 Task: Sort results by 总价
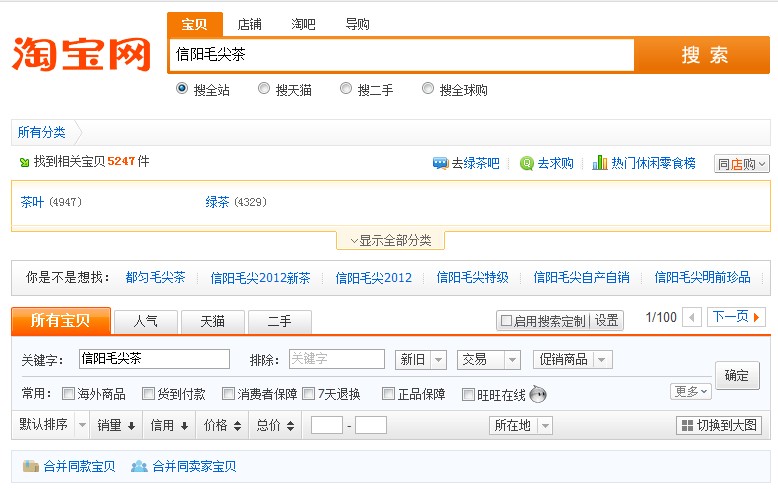coord(275,425)
